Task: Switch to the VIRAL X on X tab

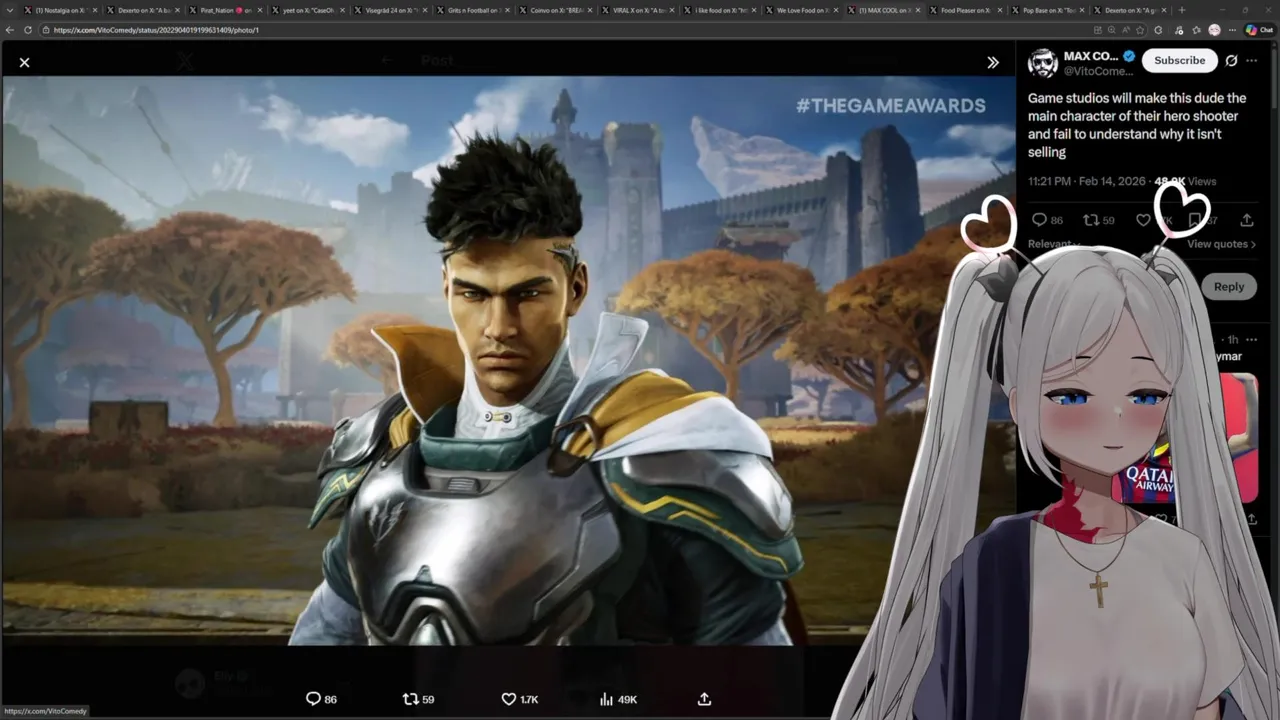Action: pyautogui.click(x=637, y=10)
